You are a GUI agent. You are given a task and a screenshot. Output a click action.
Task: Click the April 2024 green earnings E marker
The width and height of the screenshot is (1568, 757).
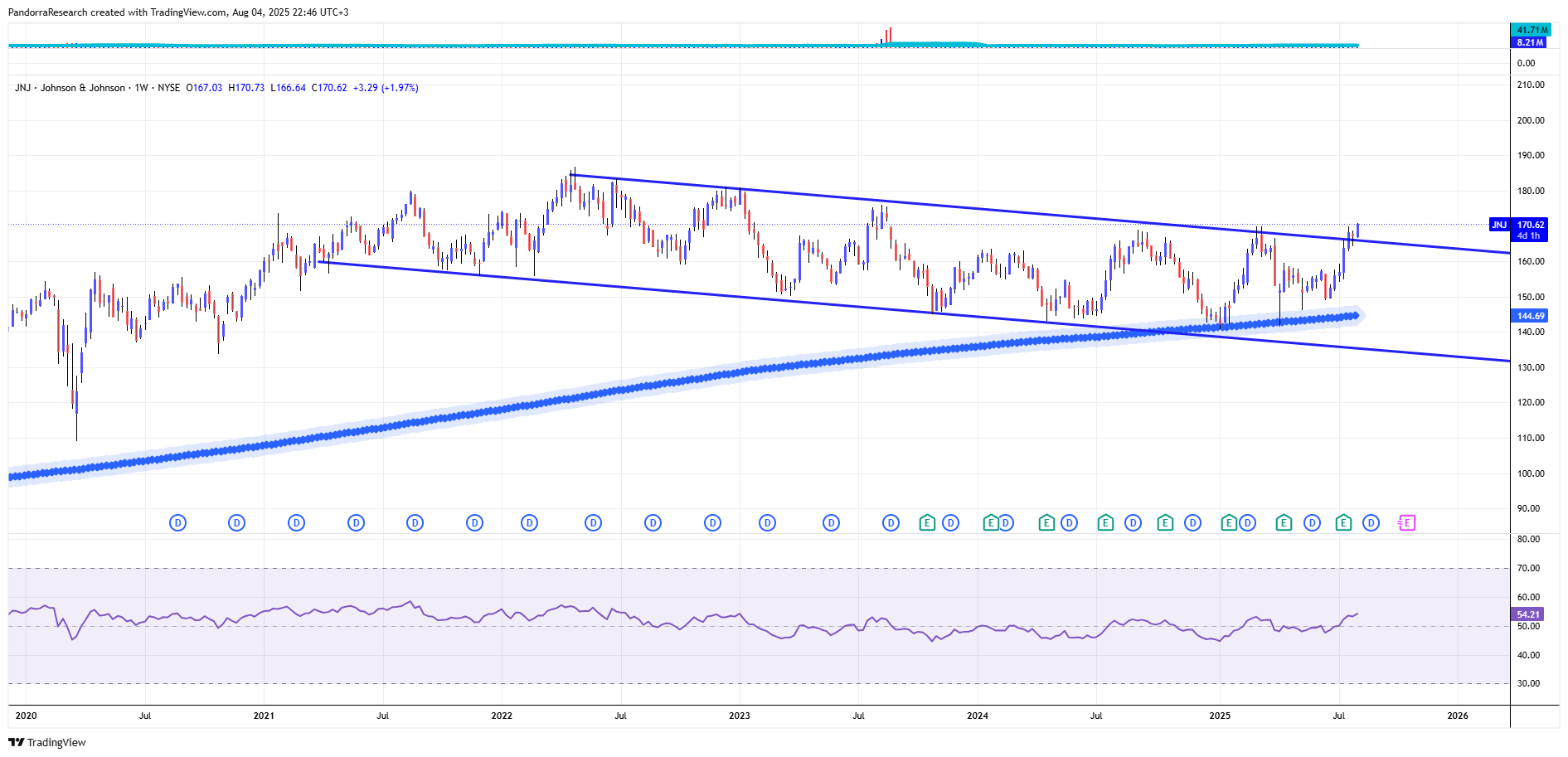click(x=1046, y=523)
